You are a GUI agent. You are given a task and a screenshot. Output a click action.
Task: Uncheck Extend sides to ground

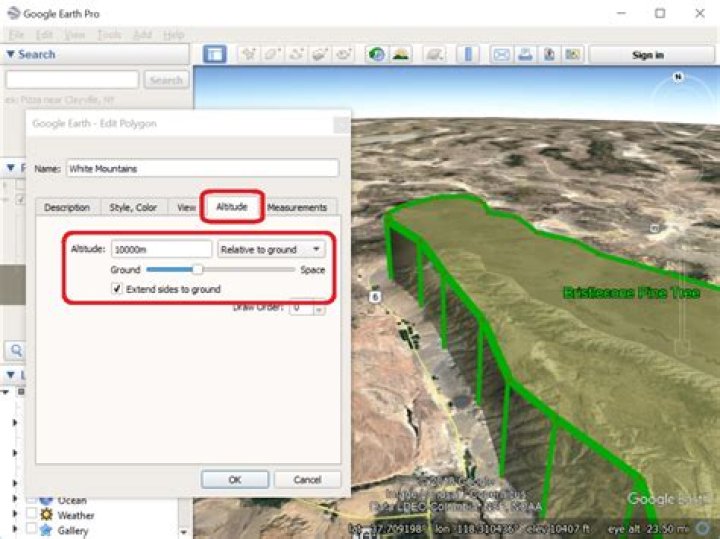[118, 289]
